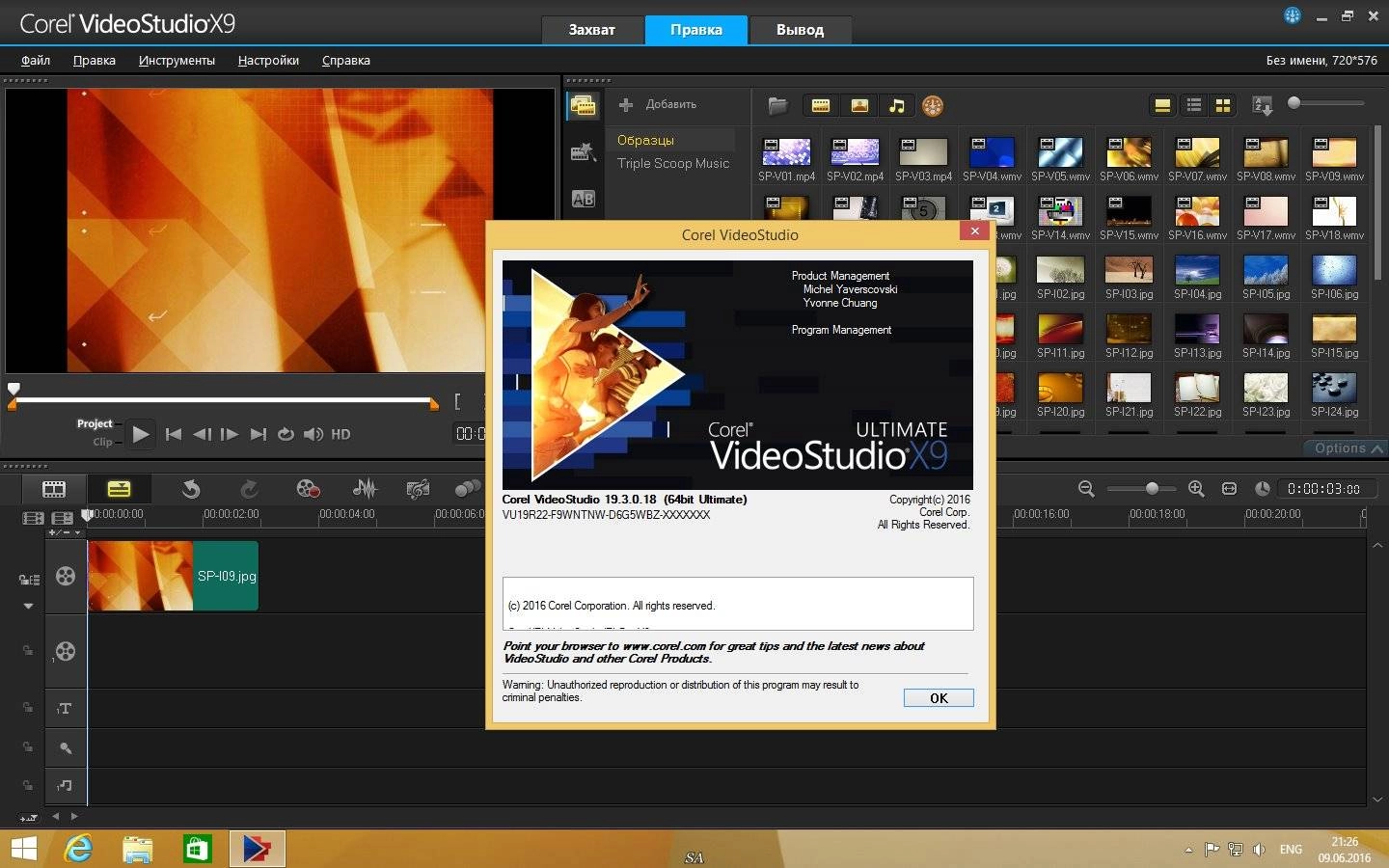This screenshot has height=868, width=1389.
Task: Switch to Timeline view
Action: pos(119,489)
